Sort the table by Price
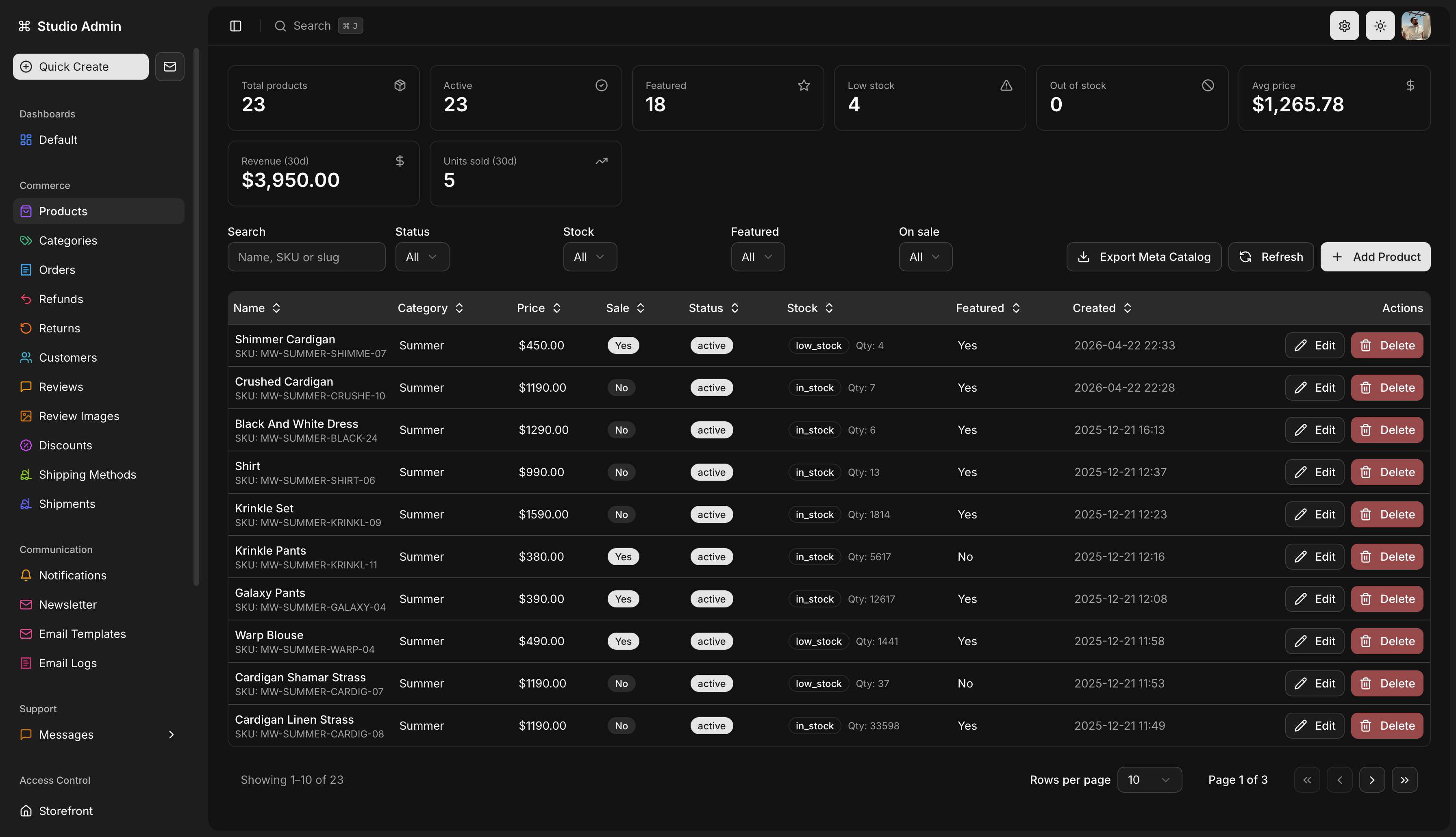Image resolution: width=1456 pixels, height=837 pixels. coord(539,308)
